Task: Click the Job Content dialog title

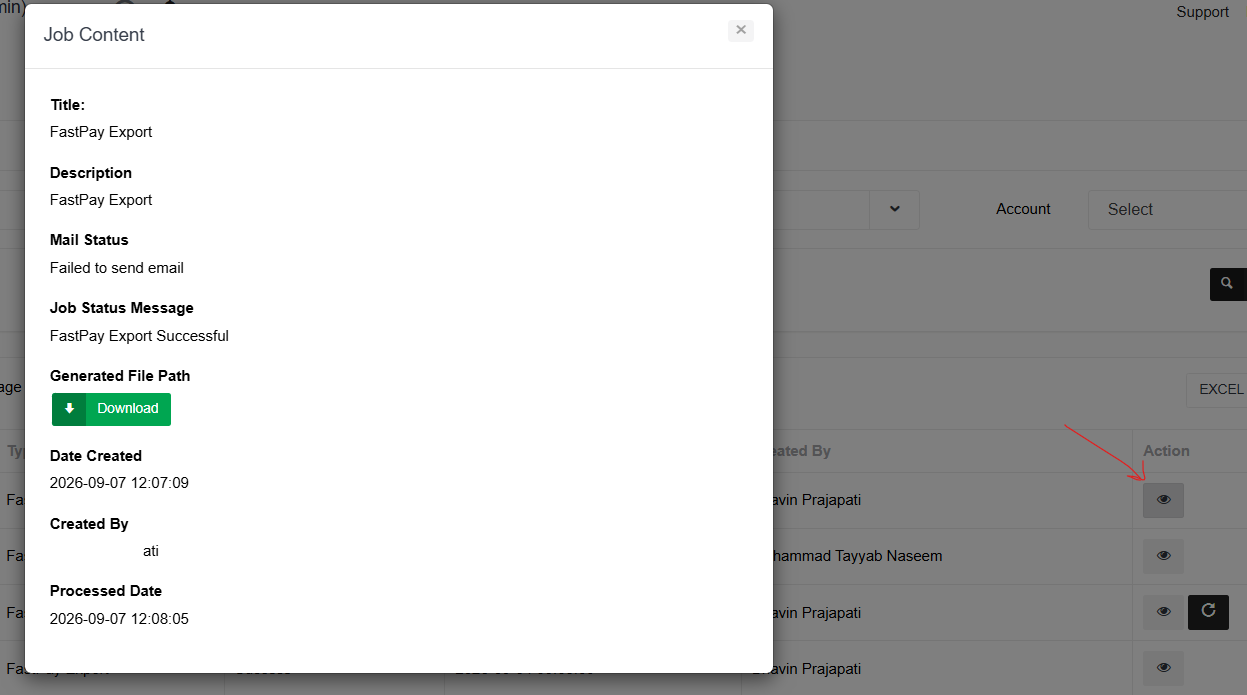Action: click(x=94, y=34)
